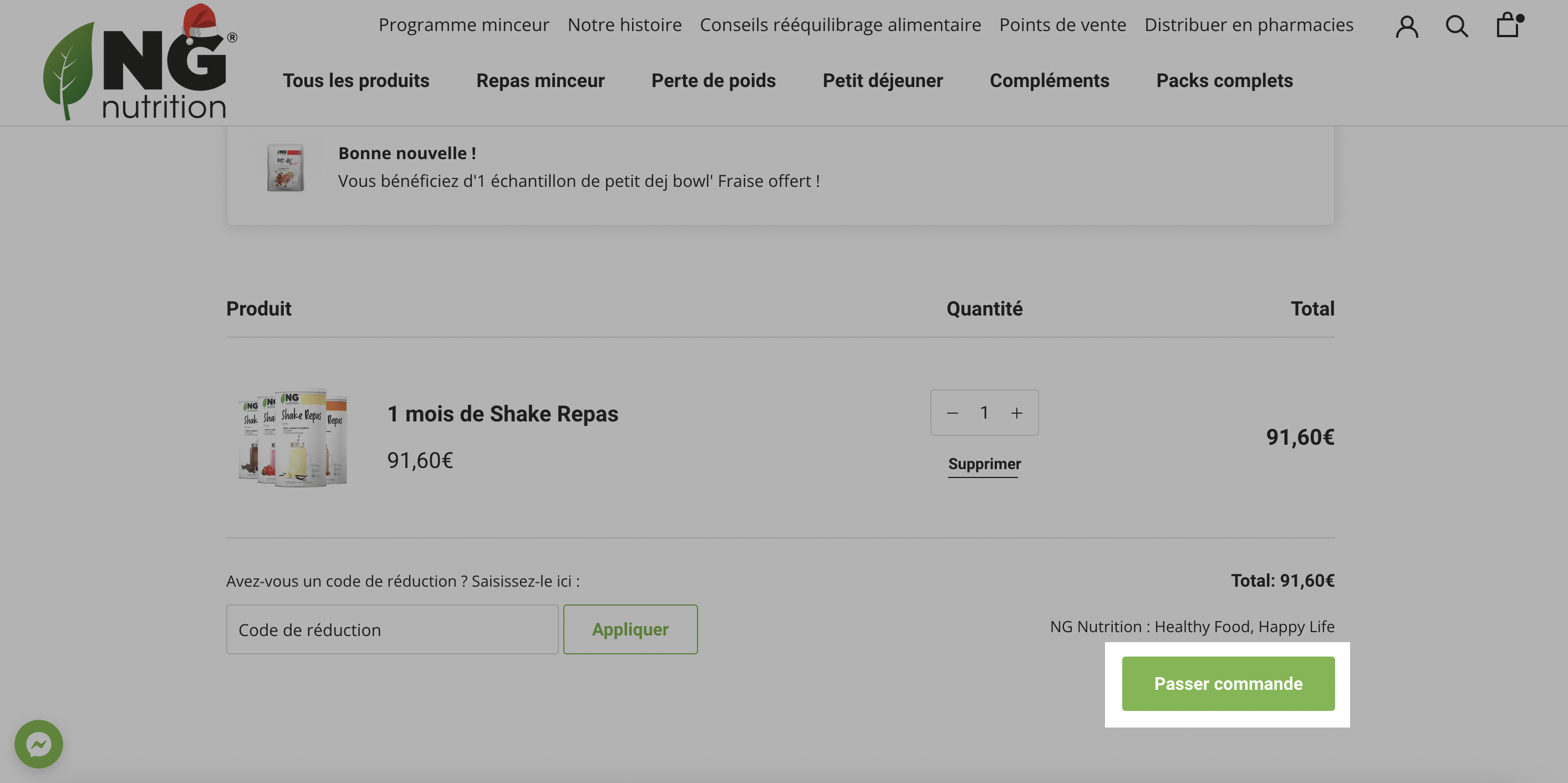Screen dimensions: 1568x783
Task: Open the Messenger chat bubble
Action: pyautogui.click(x=39, y=744)
